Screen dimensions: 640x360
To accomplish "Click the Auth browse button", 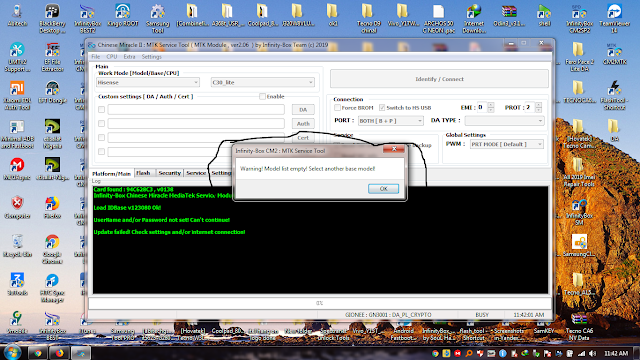I will [x=303, y=123].
